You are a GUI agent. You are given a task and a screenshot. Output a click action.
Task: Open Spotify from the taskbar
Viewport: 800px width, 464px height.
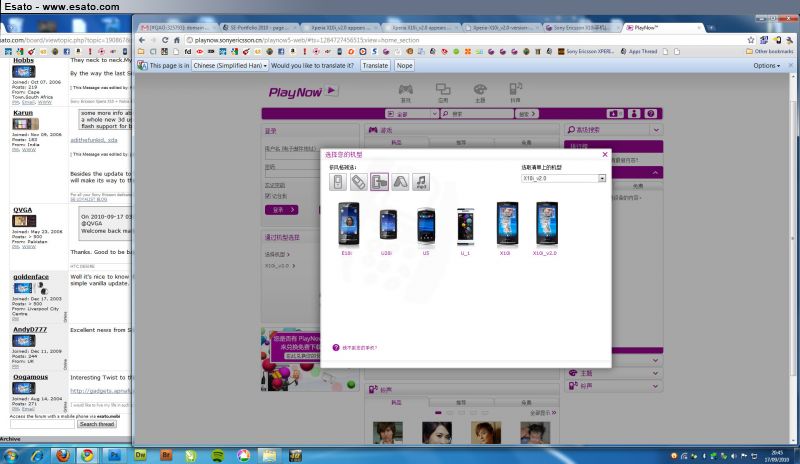click(x=218, y=455)
